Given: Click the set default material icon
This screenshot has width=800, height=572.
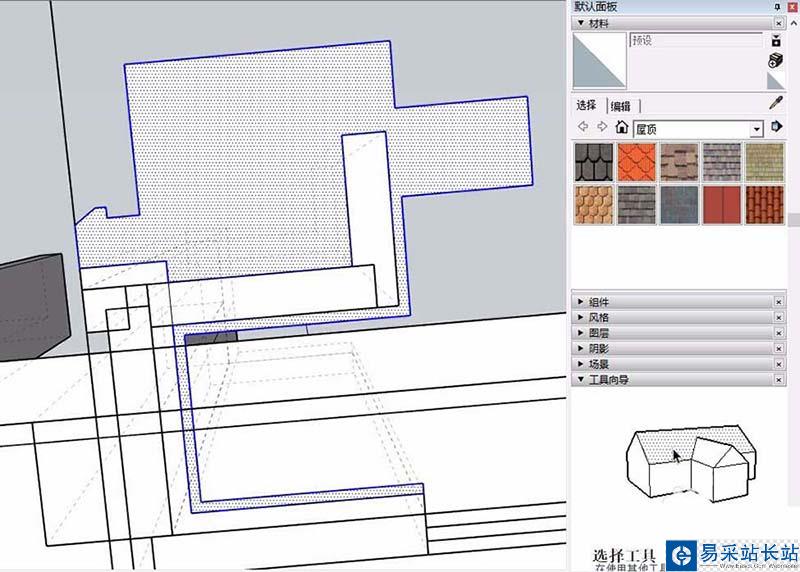Looking at the screenshot, I should pyautogui.click(x=776, y=81).
